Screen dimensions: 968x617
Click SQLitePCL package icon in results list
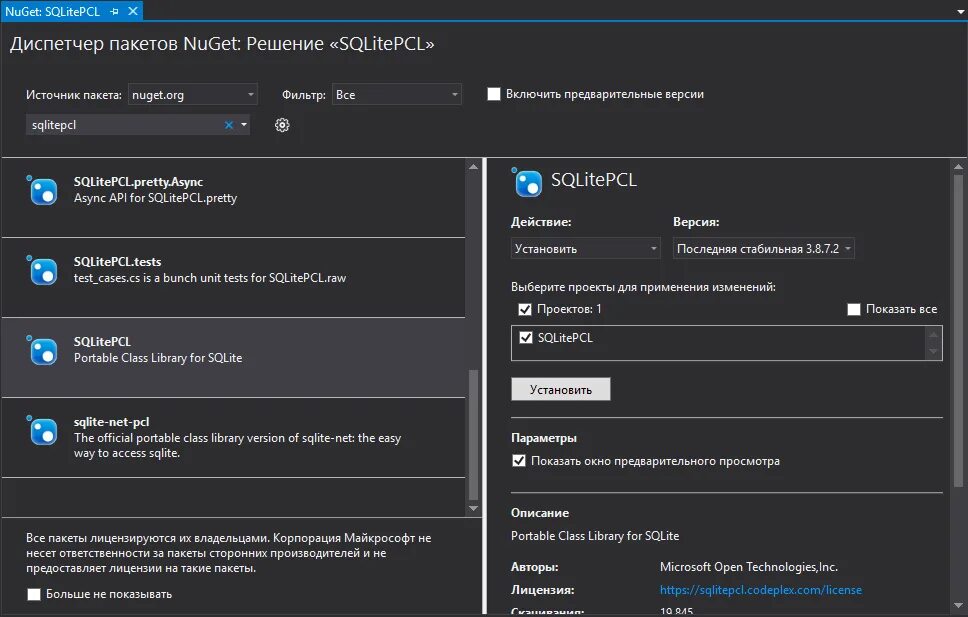(43, 350)
